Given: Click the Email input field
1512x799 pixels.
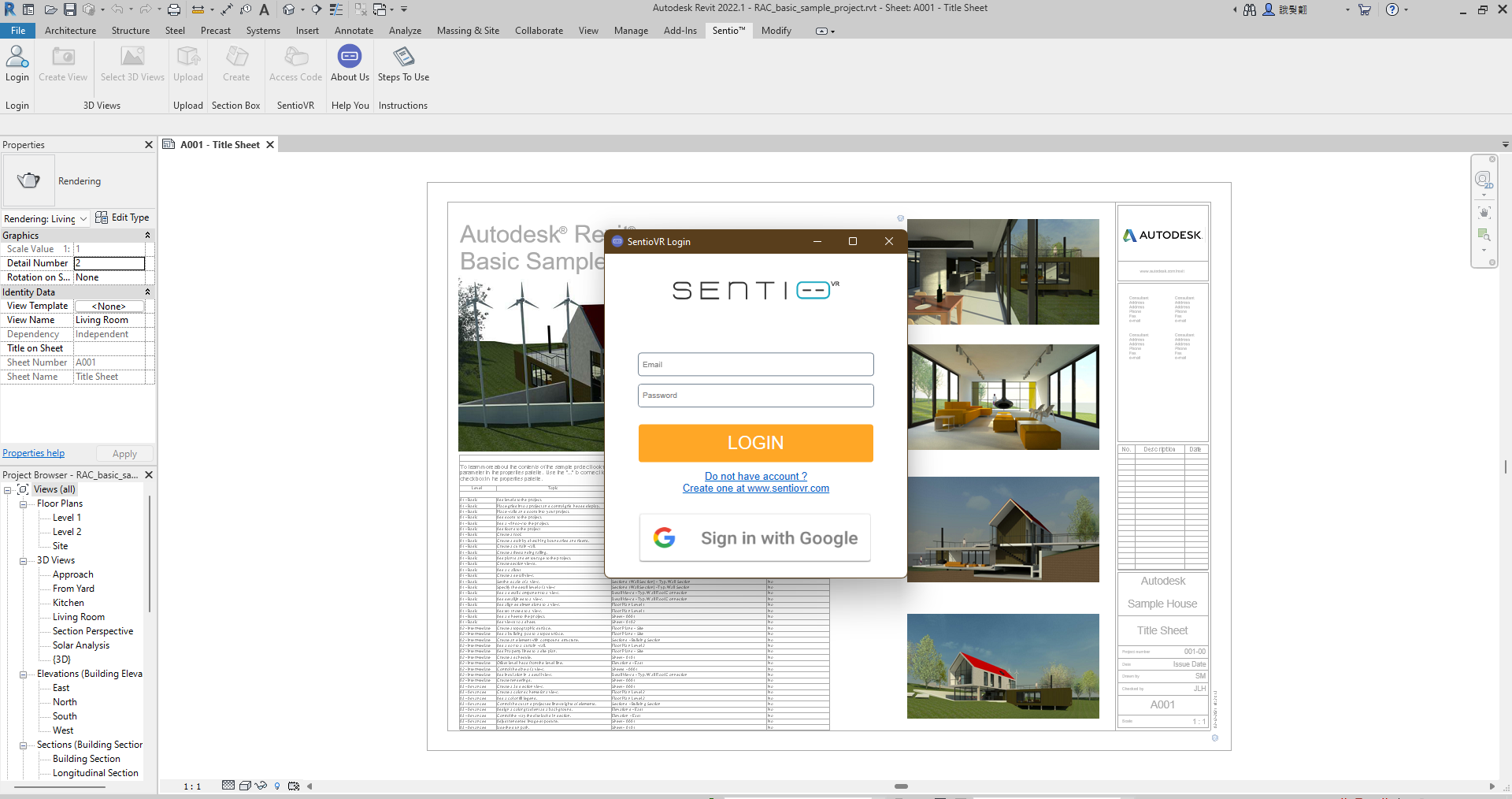Looking at the screenshot, I should coord(755,364).
